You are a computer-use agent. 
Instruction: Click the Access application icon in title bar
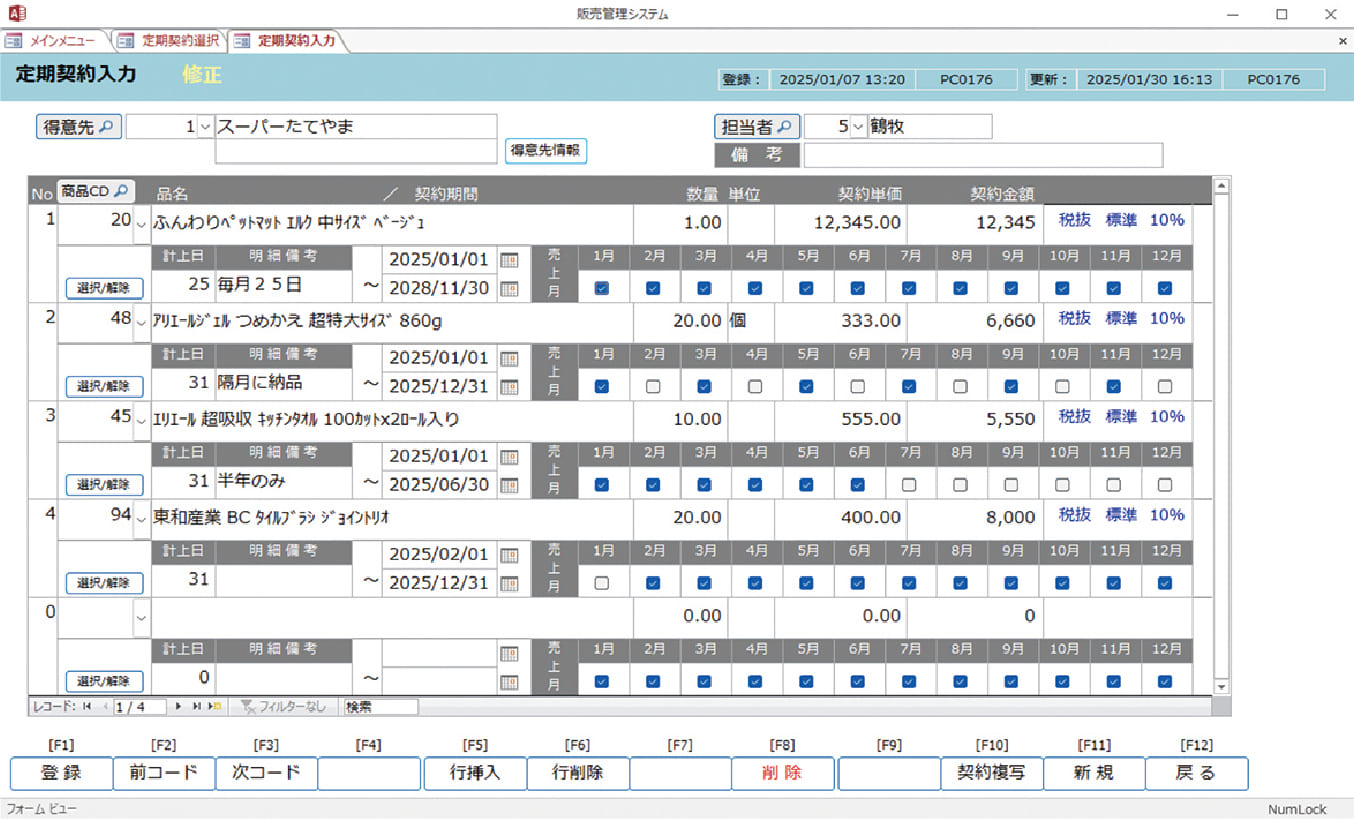pyautogui.click(x=16, y=13)
